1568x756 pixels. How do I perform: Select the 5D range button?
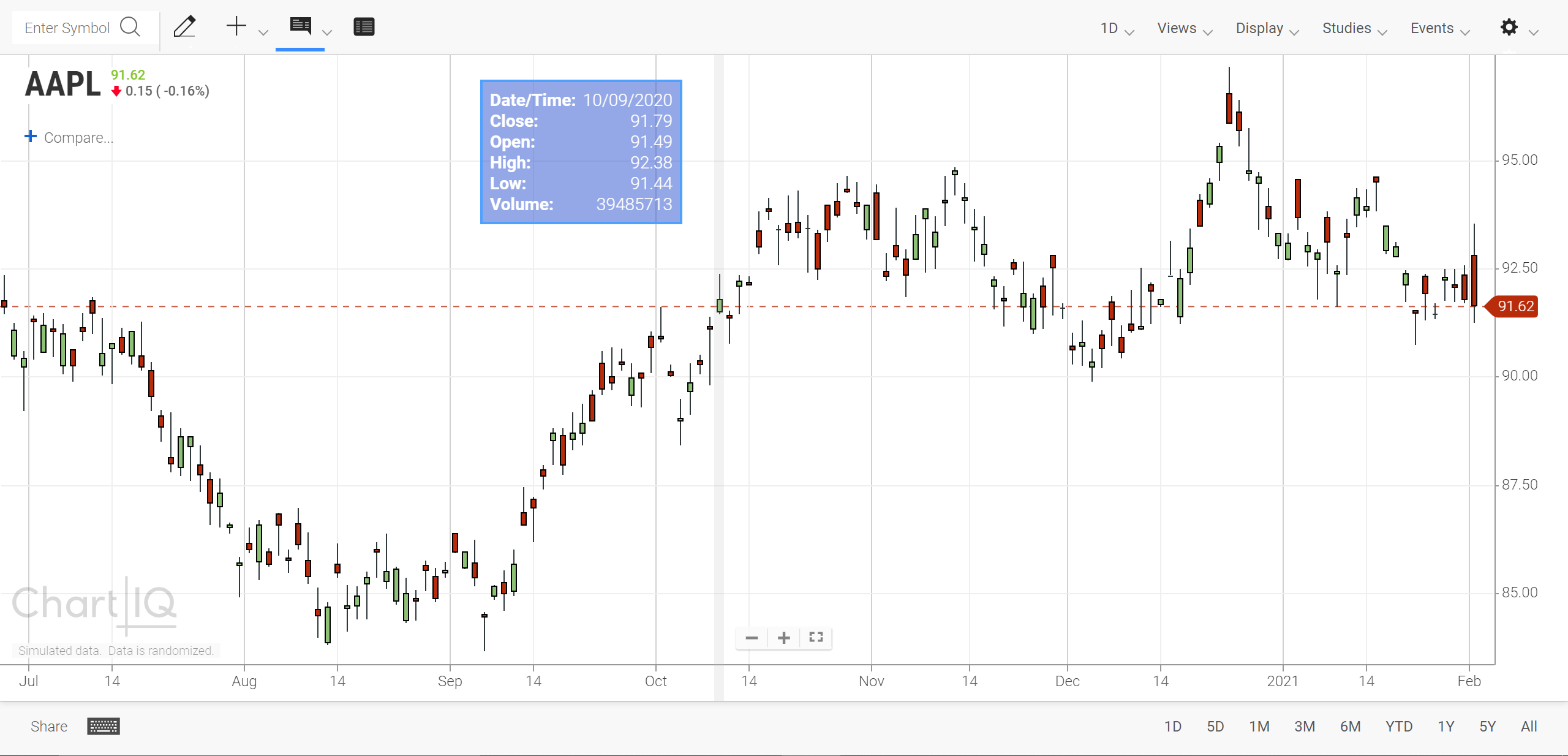tap(1215, 727)
